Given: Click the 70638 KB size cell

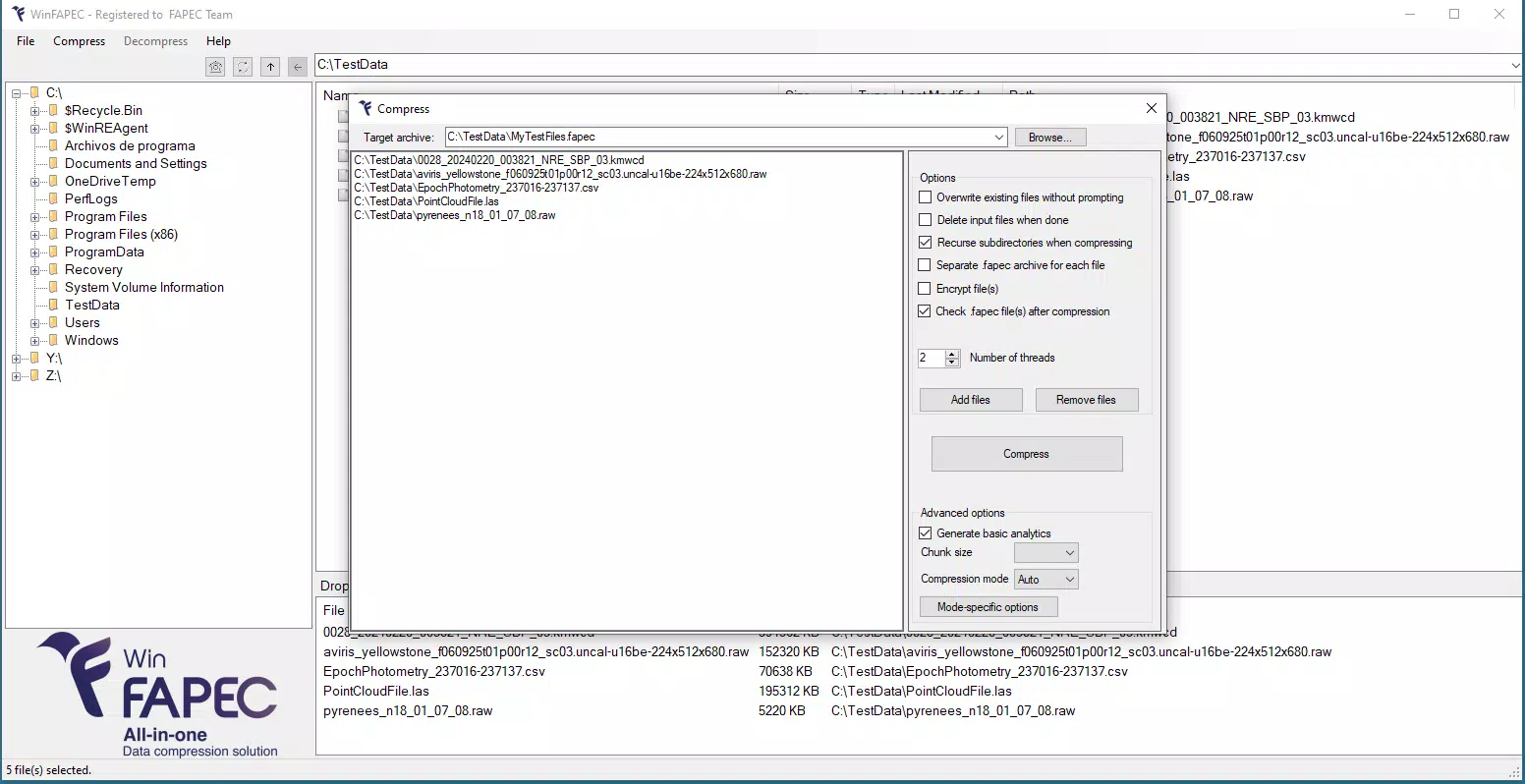Looking at the screenshot, I should pyautogui.click(x=785, y=671).
